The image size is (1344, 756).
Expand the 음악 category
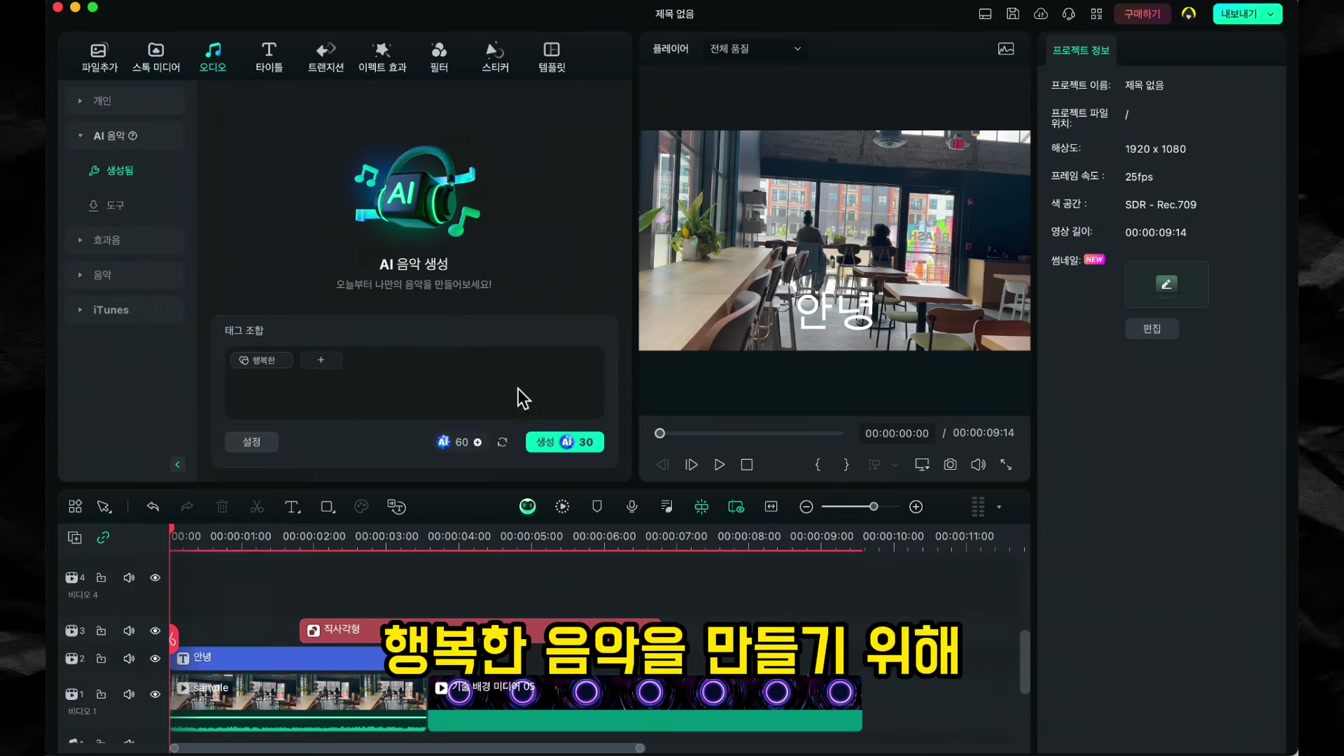(x=125, y=275)
